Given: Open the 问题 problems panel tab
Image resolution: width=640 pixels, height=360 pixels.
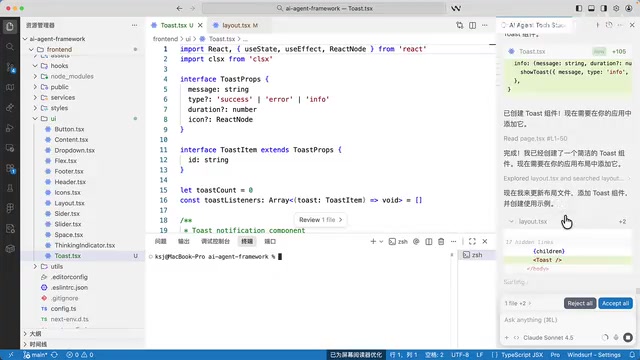Looking at the screenshot, I should tap(160, 242).
